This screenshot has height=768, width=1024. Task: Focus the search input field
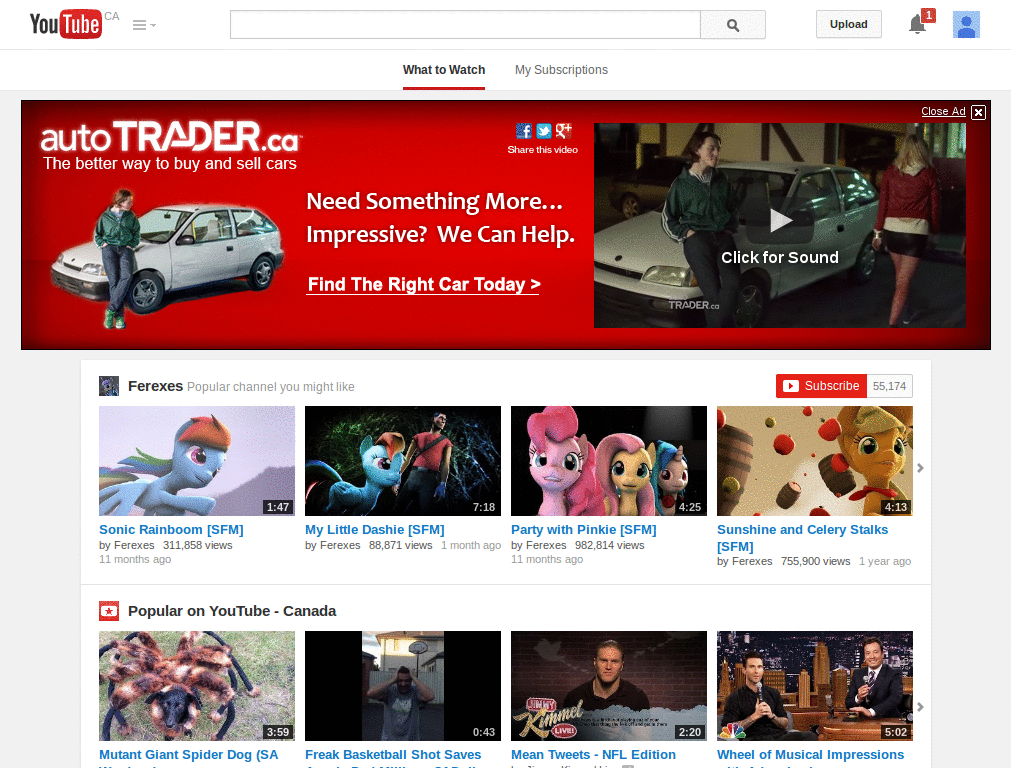tap(465, 25)
